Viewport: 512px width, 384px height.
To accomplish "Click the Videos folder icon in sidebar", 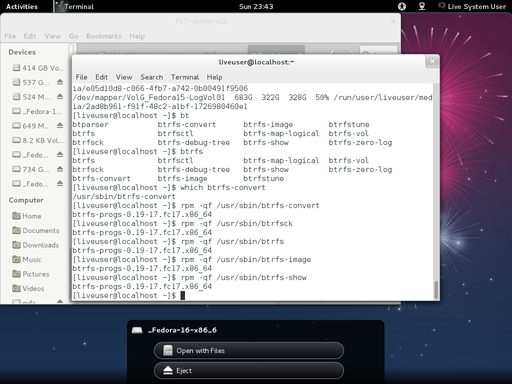I will [x=16, y=288].
